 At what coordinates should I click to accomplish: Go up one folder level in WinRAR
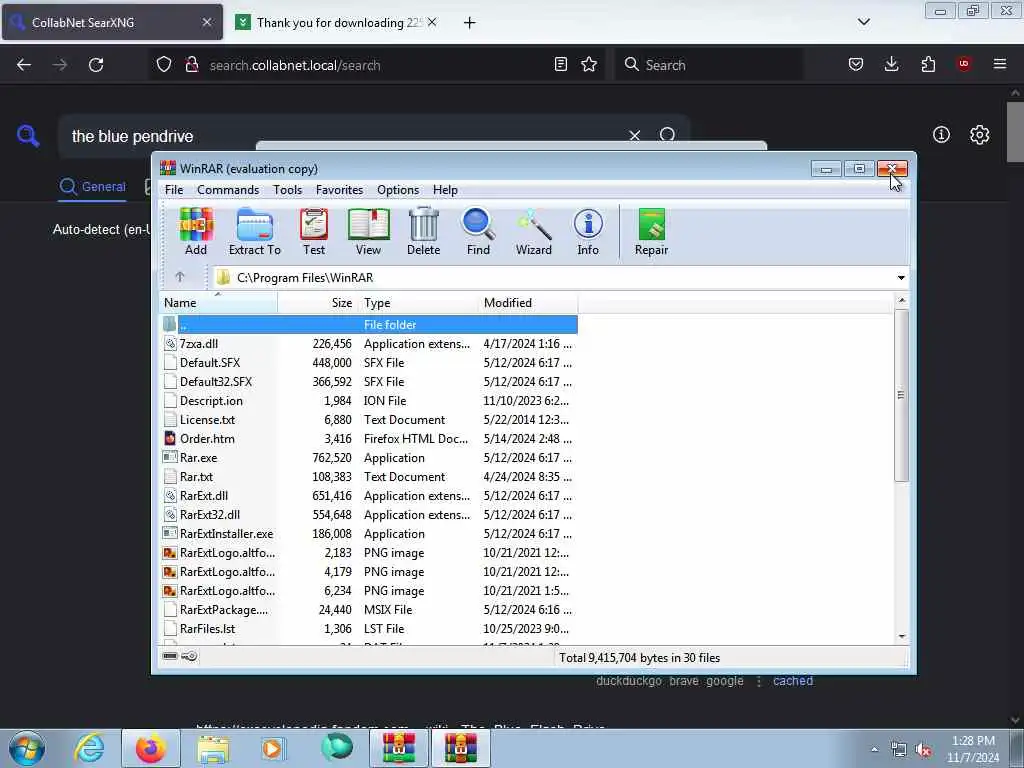click(x=180, y=277)
